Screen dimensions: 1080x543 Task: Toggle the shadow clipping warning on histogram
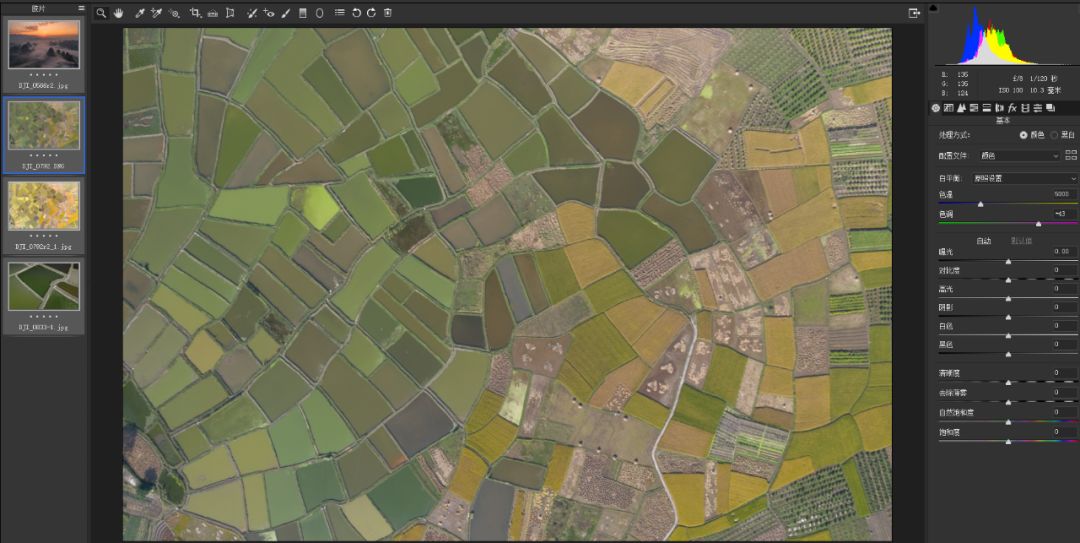(x=934, y=8)
